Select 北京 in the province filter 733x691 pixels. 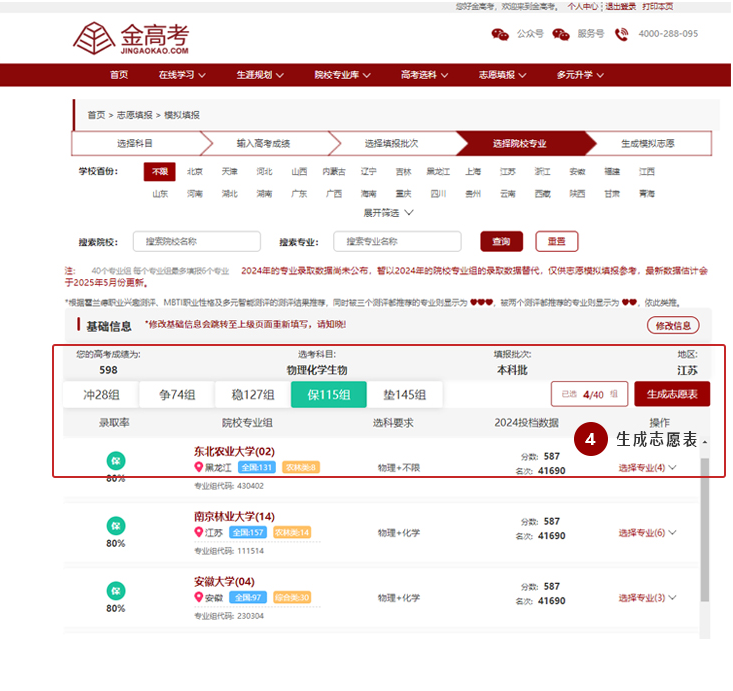[195, 171]
